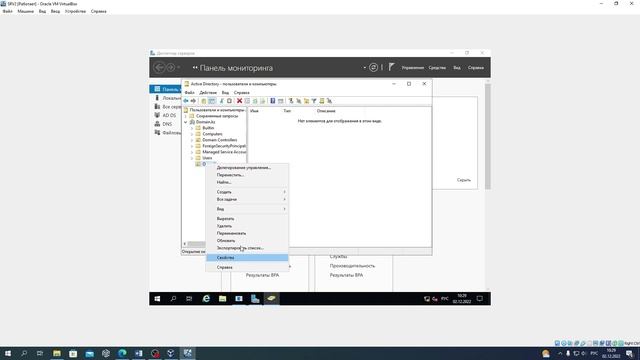Click Производительность link in Server Manager tile
The image size is (640, 360).
pyautogui.click(x=352, y=266)
